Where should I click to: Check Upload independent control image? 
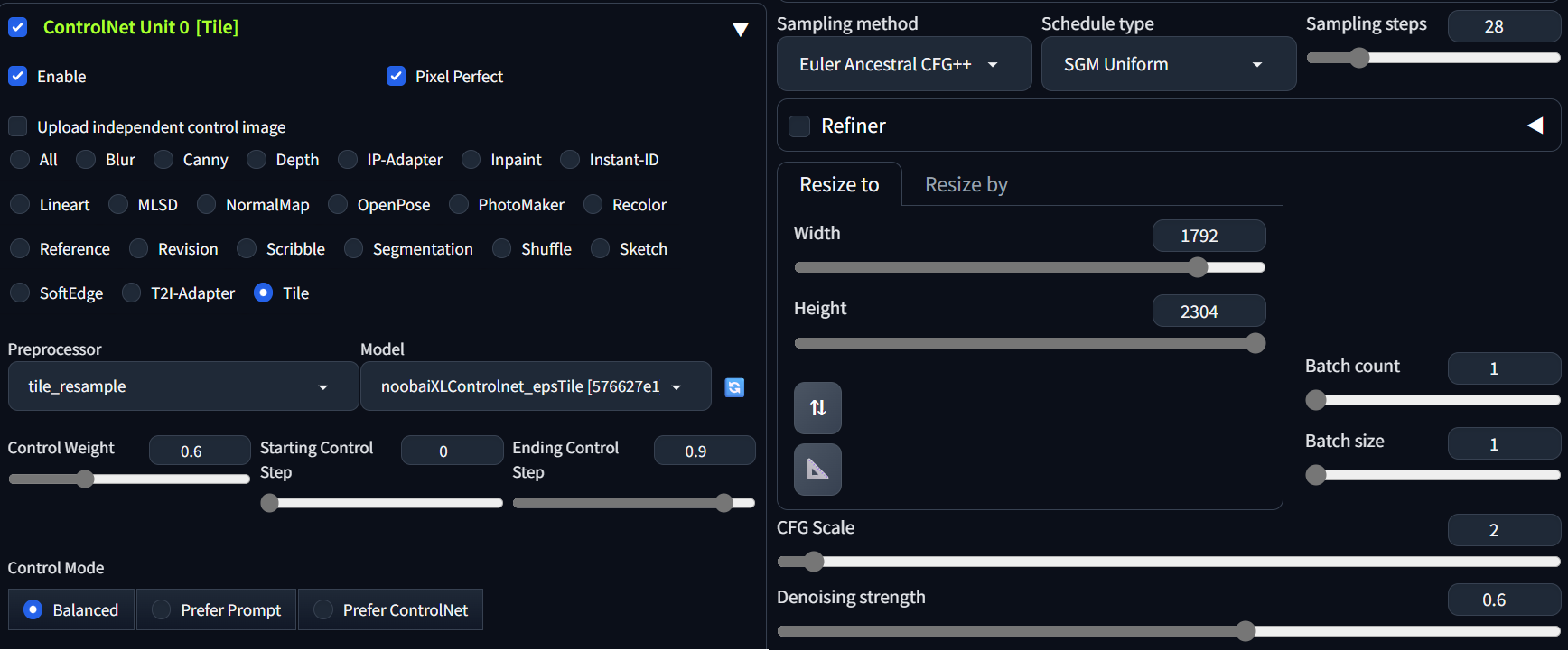[x=18, y=126]
